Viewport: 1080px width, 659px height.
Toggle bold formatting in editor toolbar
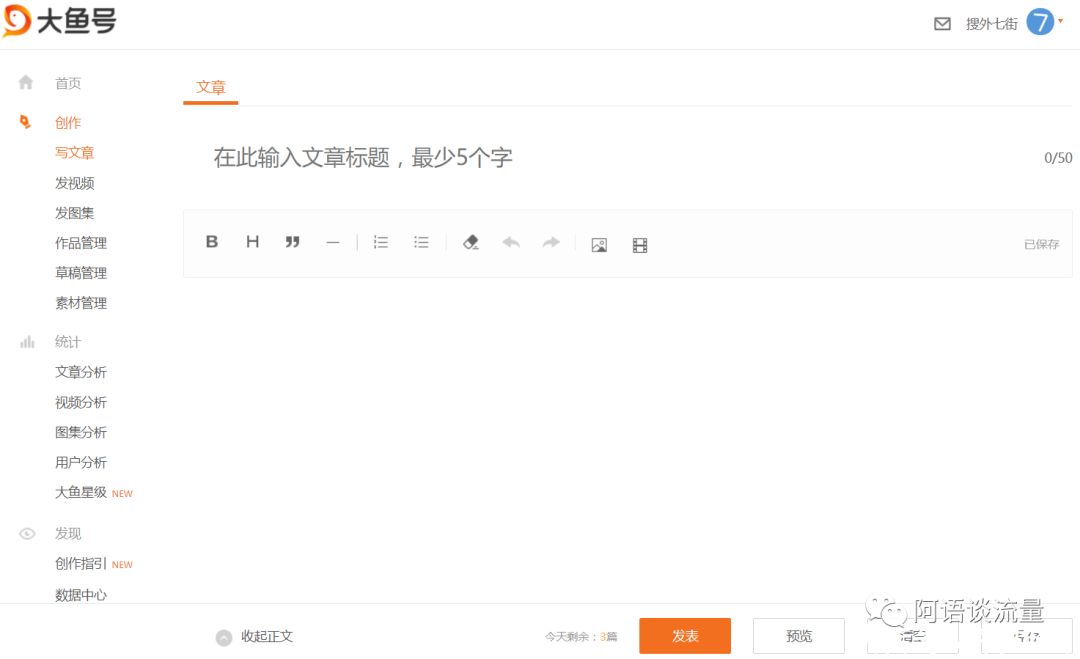tap(212, 242)
